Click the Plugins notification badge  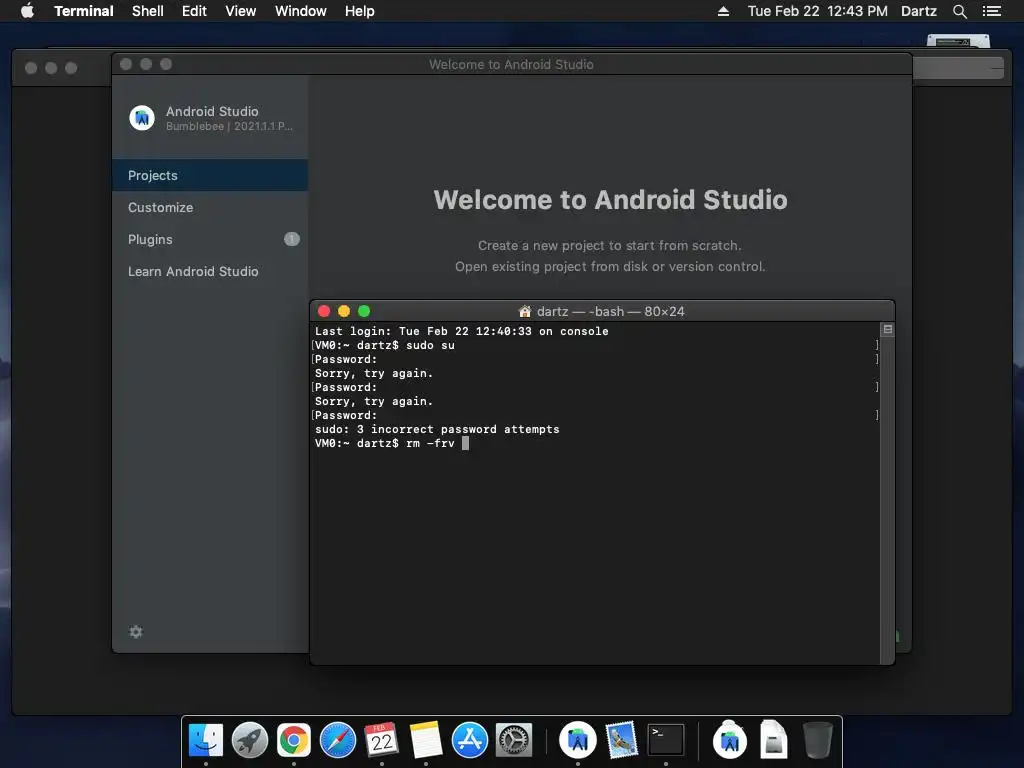[x=291, y=239]
